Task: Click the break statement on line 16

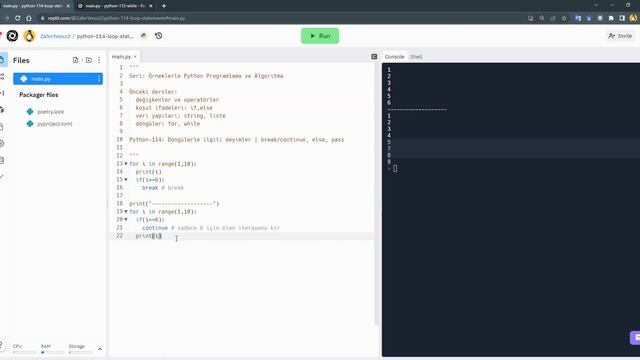Action: 150,188
